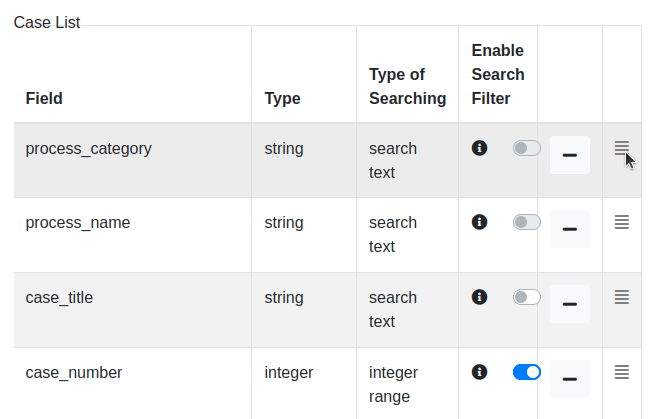Screen dimensions: 656x419
Task: Turn on search filter for case_title
Action: [x=526, y=297]
